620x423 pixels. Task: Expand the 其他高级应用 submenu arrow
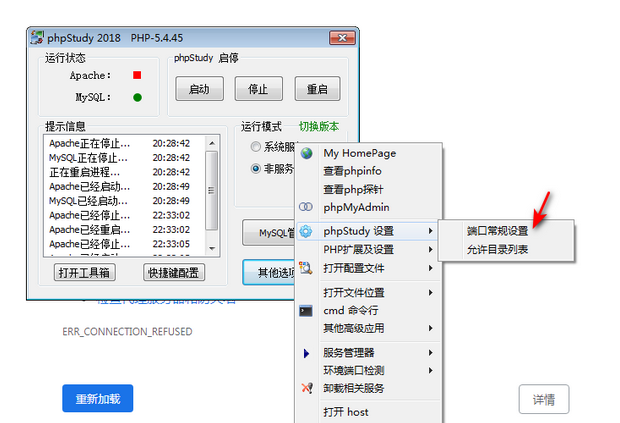(x=431, y=328)
